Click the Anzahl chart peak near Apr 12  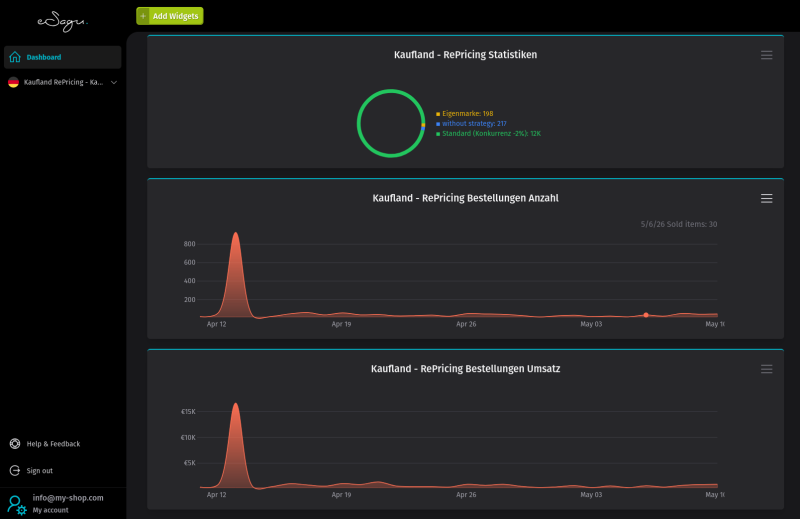click(235, 233)
